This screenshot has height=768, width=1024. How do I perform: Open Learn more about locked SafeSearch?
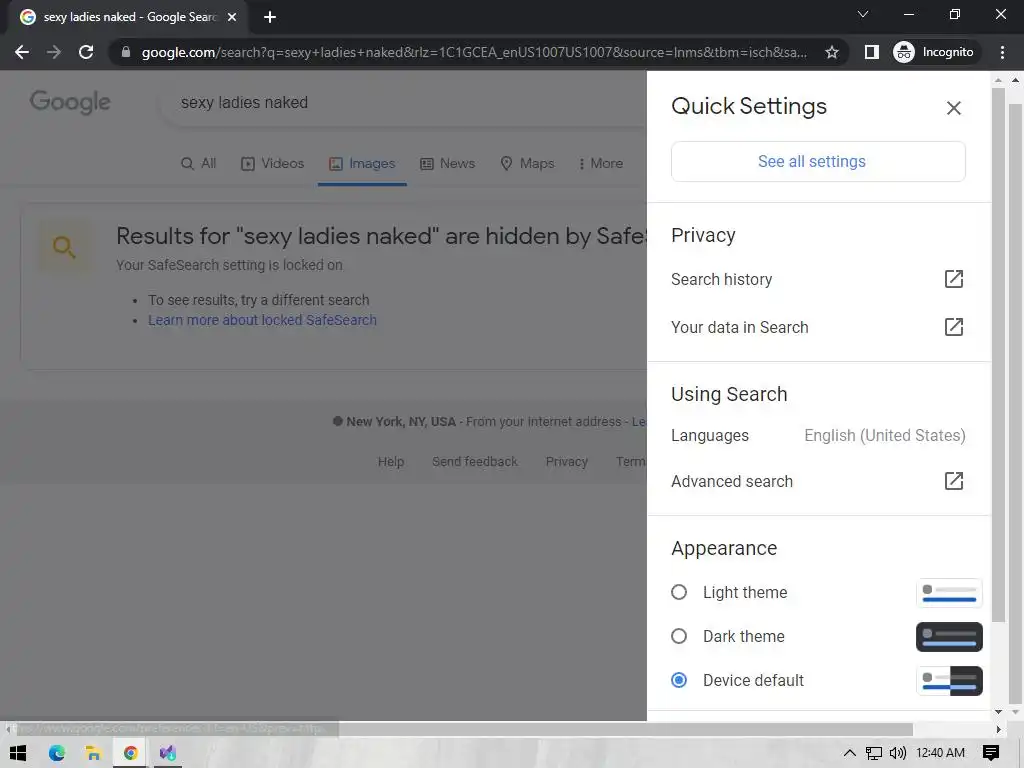262,320
